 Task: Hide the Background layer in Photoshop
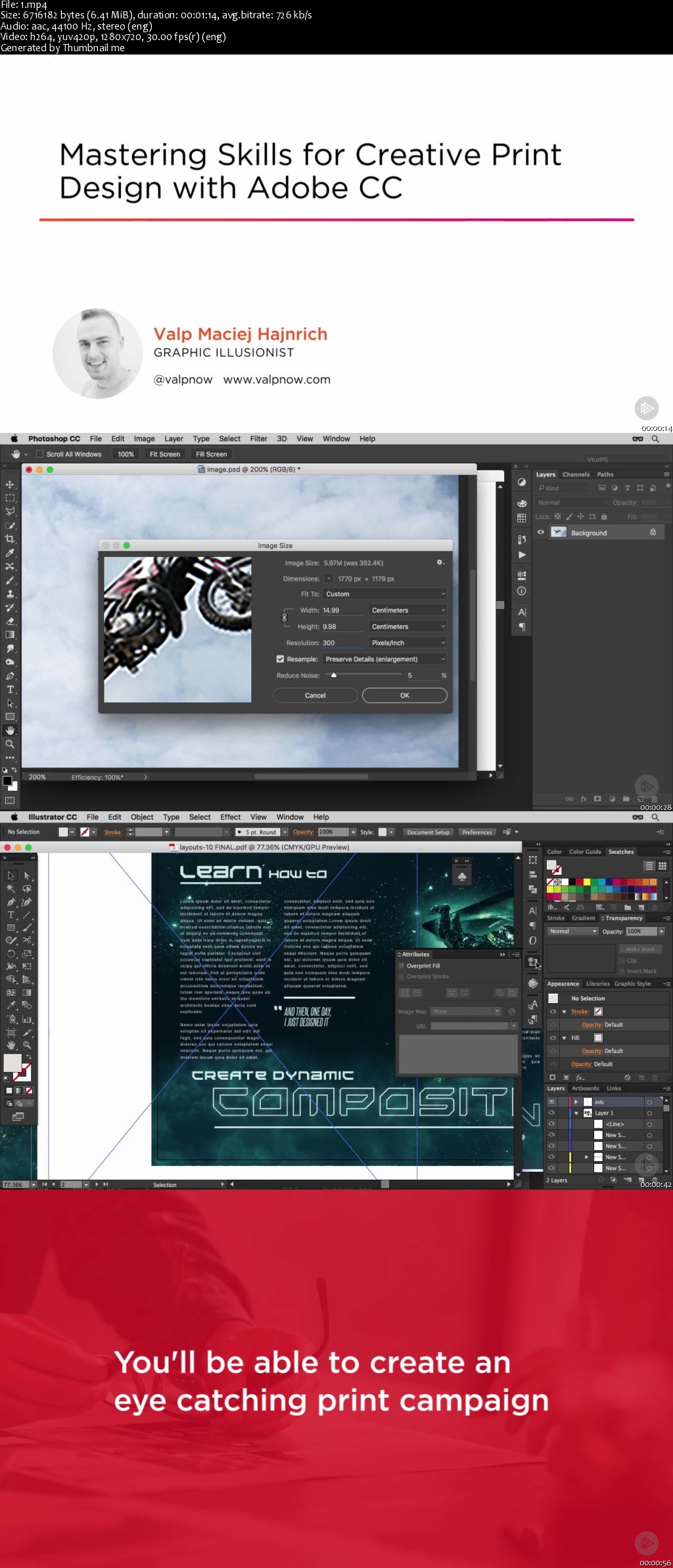541,533
